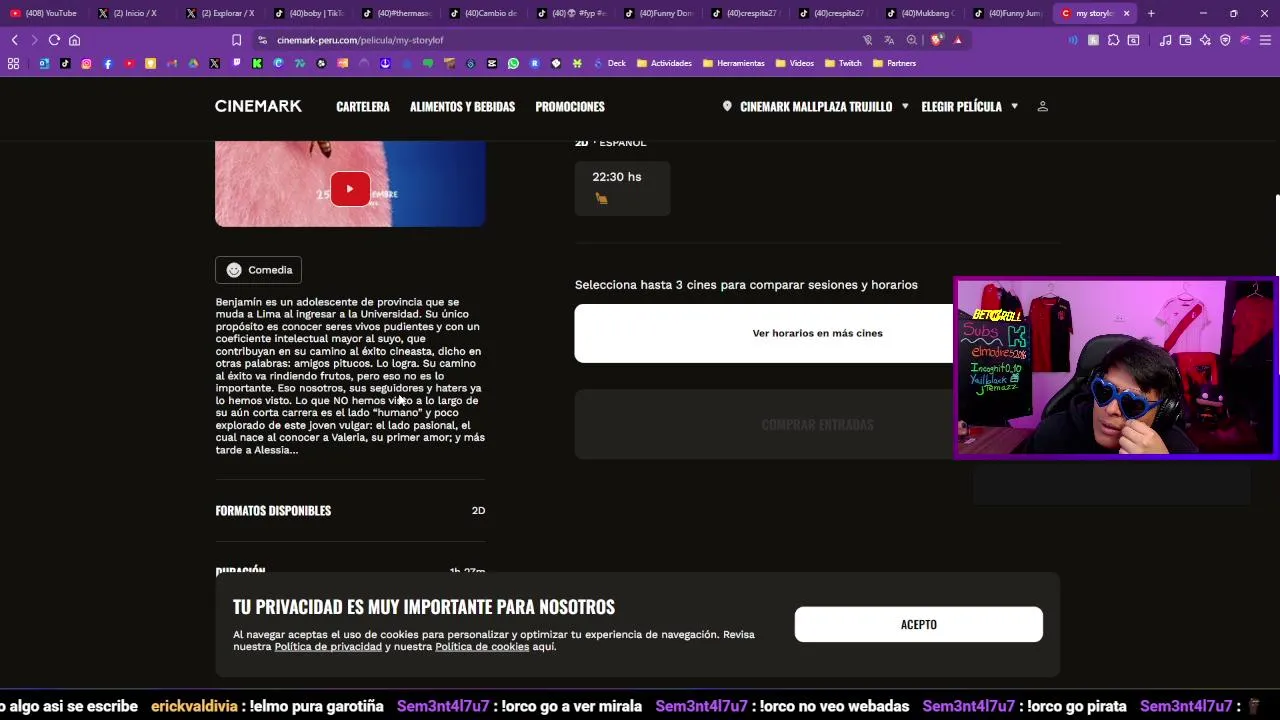Open the translate page icon in address bar
This screenshot has height=720, width=1280.
889,40
